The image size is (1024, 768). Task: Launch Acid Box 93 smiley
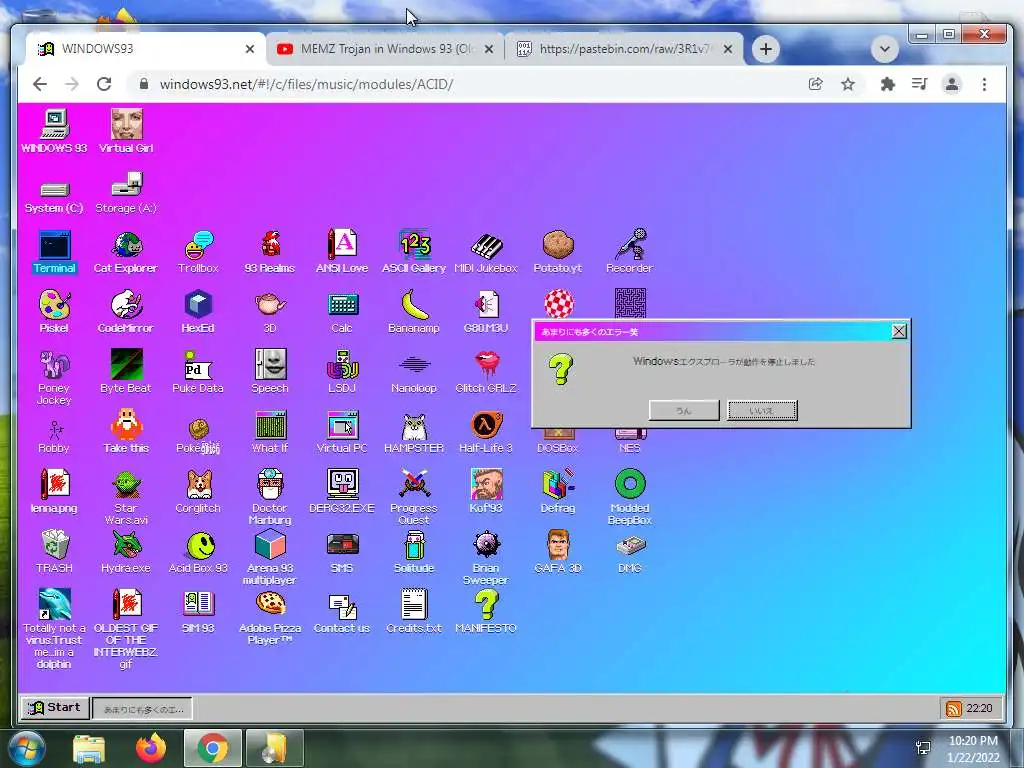[x=198, y=552]
